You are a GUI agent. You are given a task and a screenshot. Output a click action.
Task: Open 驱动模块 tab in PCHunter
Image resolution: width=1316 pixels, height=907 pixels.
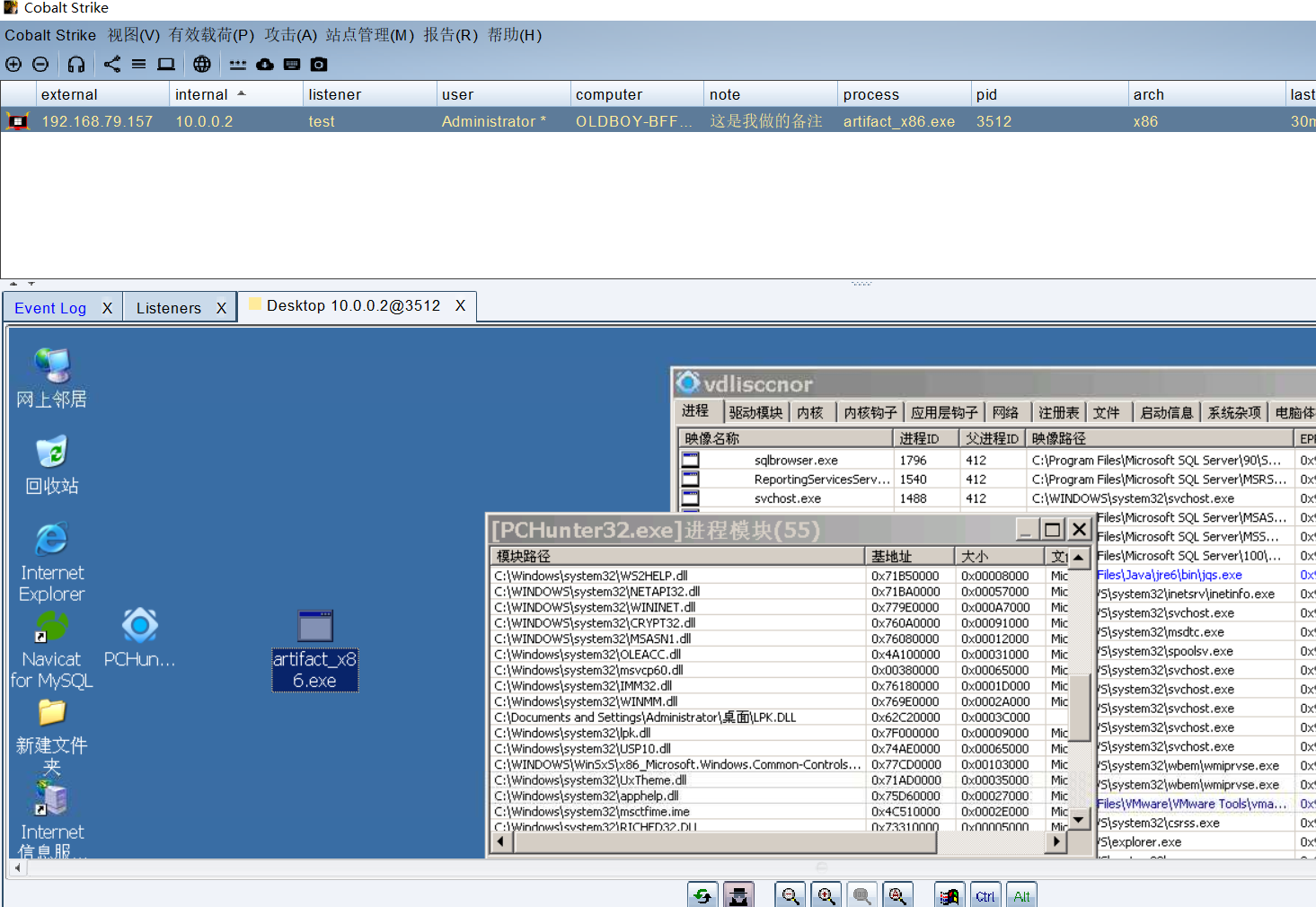tap(755, 412)
